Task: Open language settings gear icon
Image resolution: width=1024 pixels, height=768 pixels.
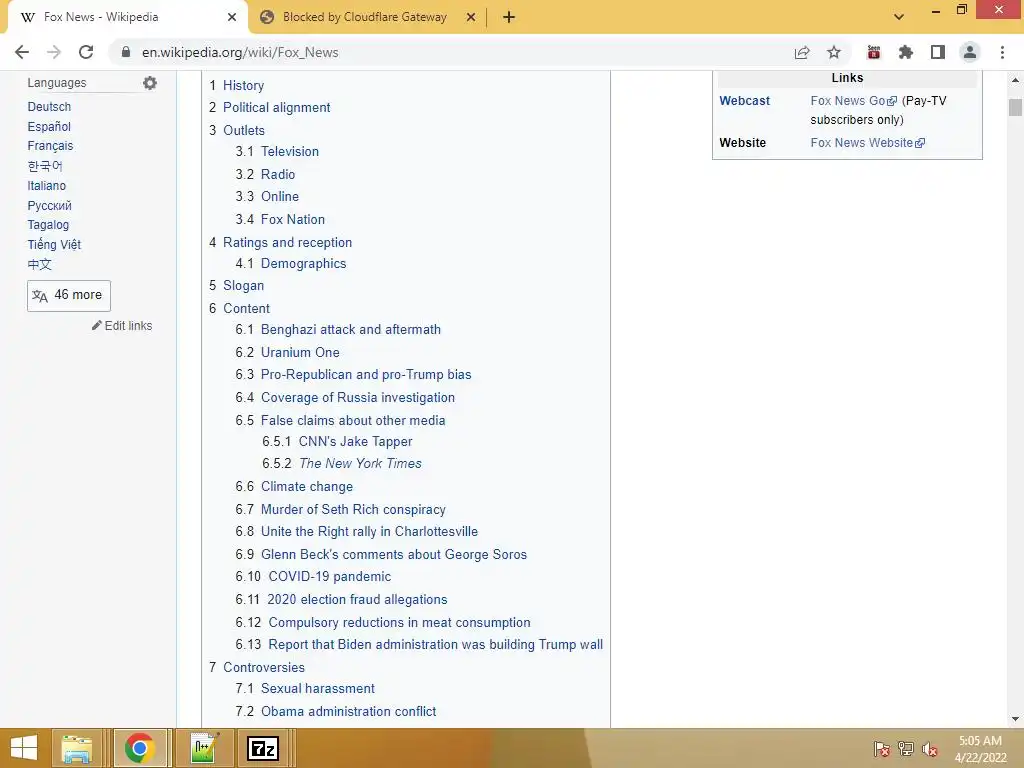Action: (x=150, y=83)
